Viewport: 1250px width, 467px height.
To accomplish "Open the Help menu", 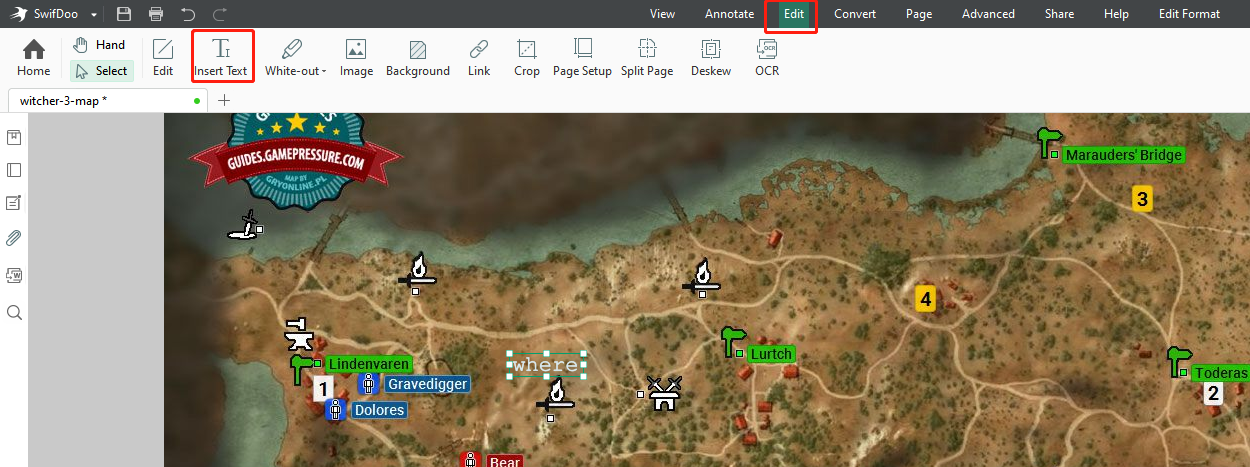I will [1116, 14].
